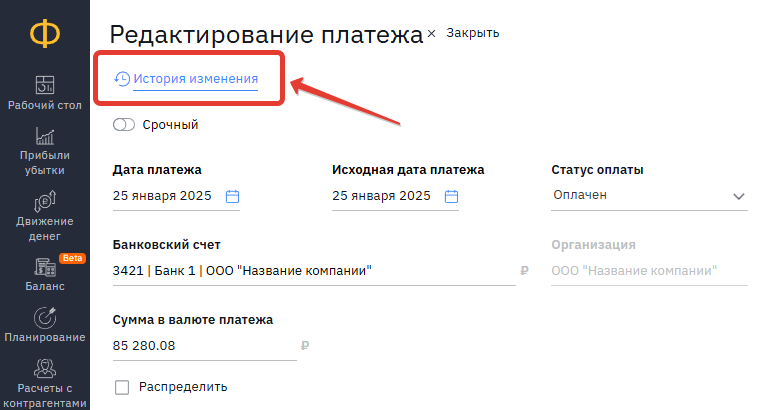Select Рабочий стол menu label
The height and width of the screenshot is (410, 768).
tap(45, 105)
